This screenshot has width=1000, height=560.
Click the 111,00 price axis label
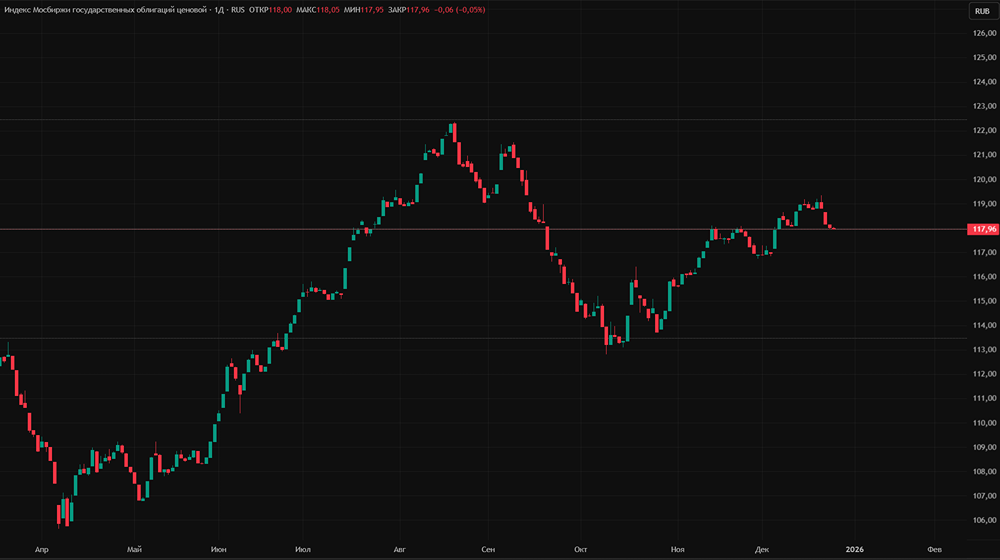point(985,398)
